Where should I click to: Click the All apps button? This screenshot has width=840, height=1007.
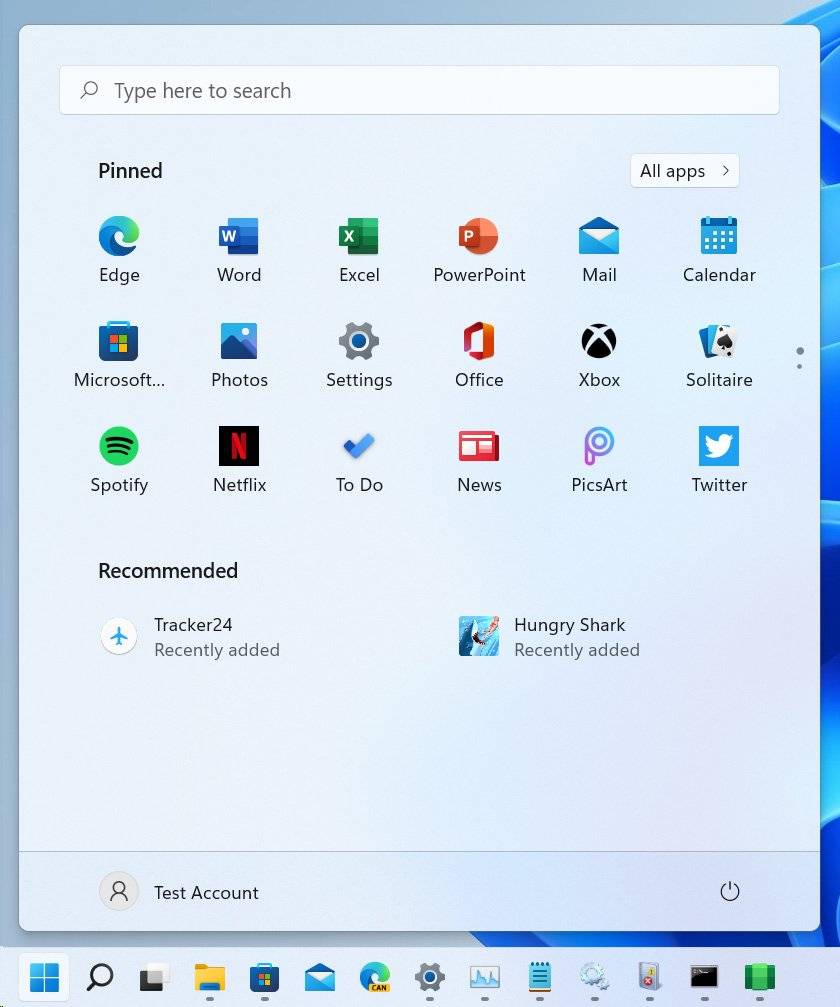point(685,171)
